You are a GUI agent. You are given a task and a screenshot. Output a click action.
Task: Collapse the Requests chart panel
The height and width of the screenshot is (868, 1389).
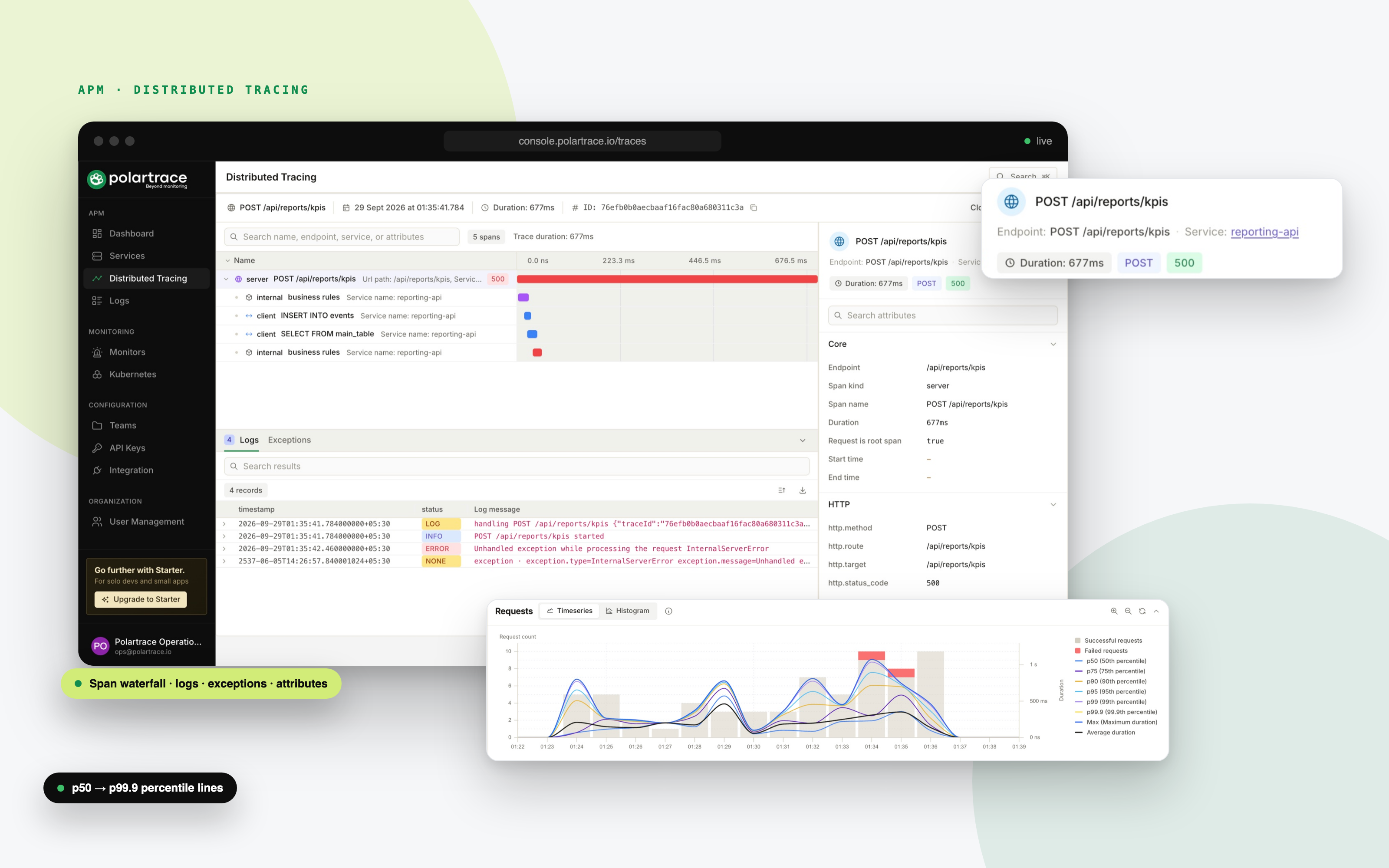pos(1156,611)
